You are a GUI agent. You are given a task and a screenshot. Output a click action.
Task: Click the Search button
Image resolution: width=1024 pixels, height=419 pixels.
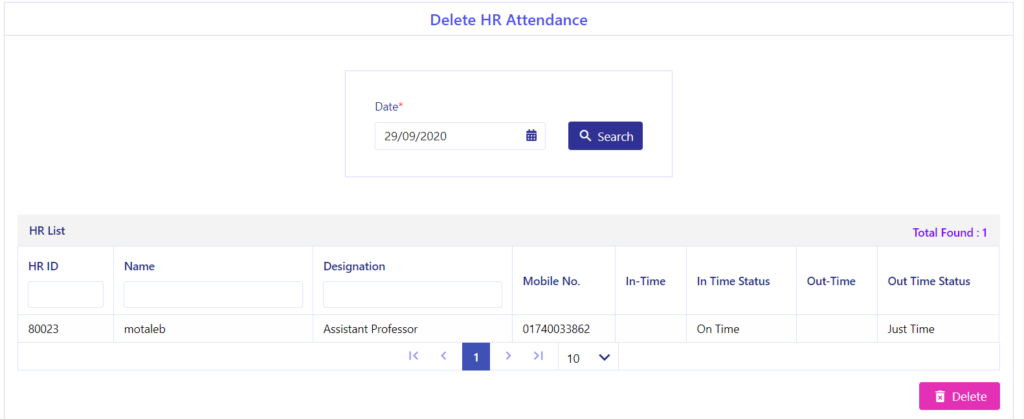point(605,136)
